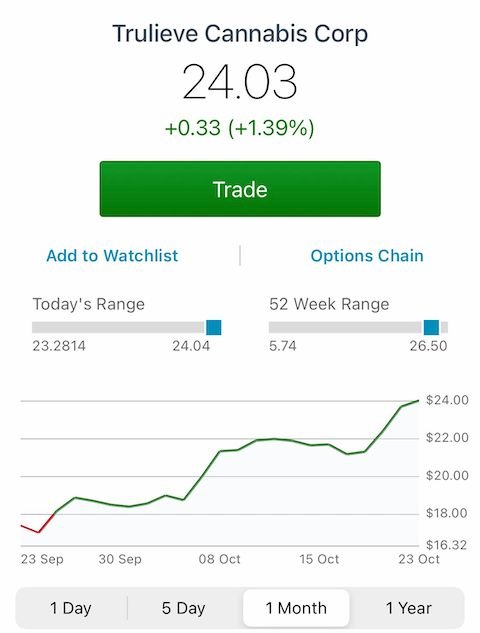
Task: Open the Options Chain link
Action: (367, 256)
